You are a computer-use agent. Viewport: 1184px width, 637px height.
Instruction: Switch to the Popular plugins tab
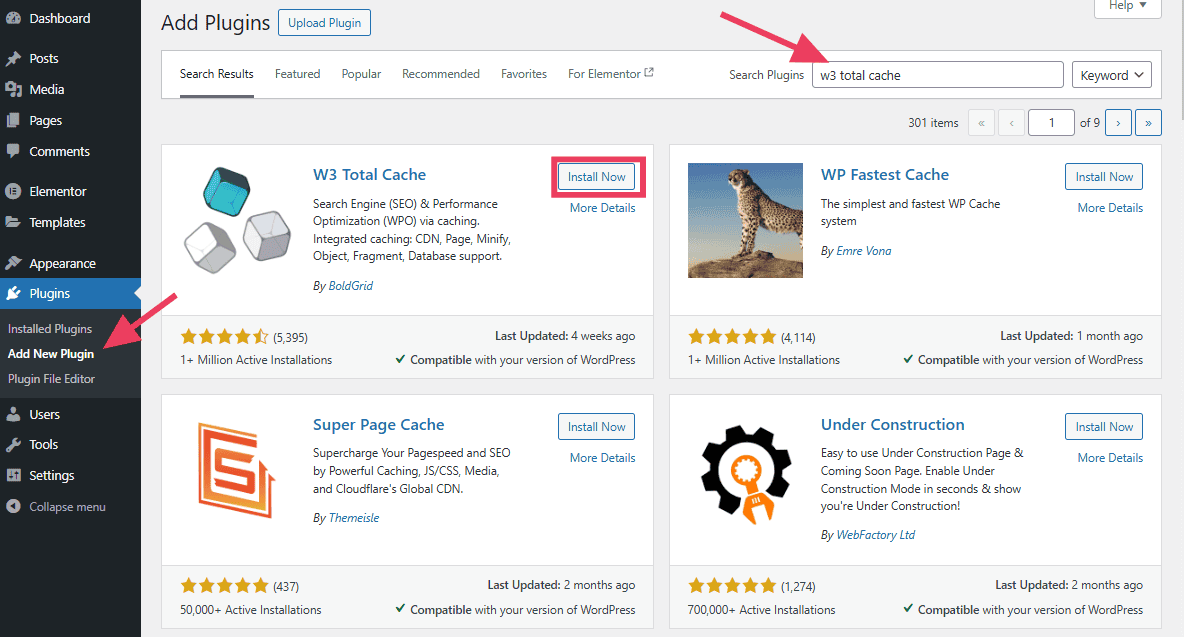(x=361, y=73)
